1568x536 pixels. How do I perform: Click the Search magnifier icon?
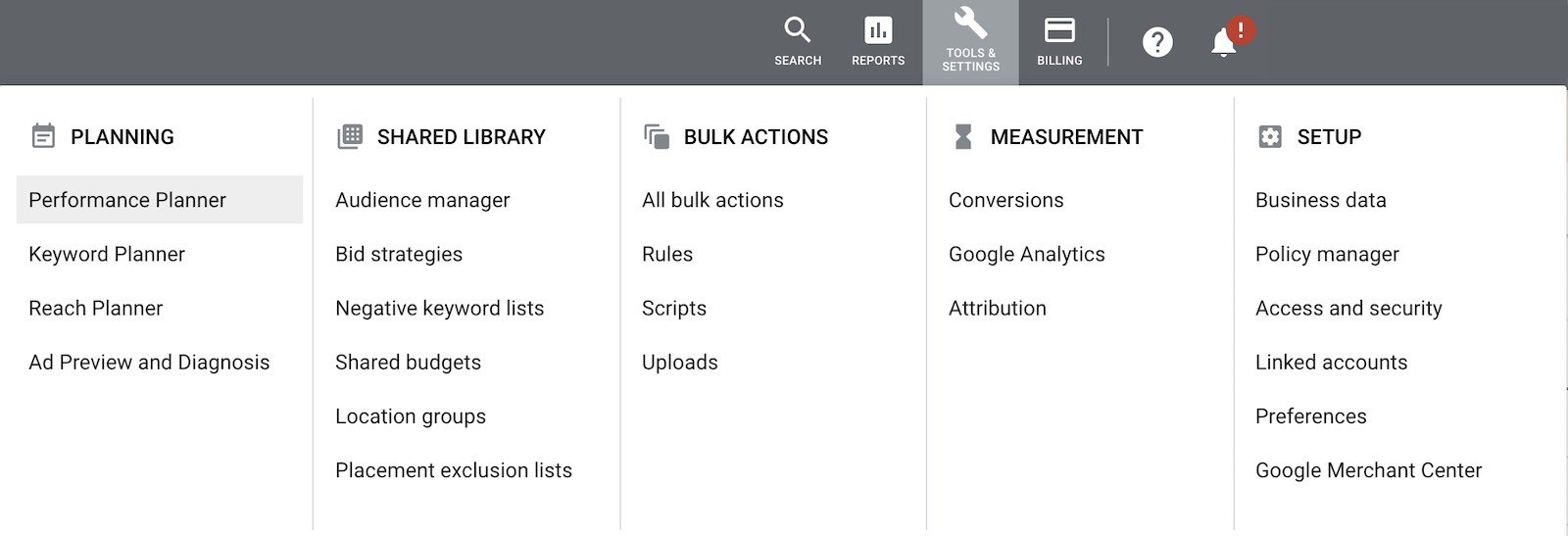pos(798,30)
